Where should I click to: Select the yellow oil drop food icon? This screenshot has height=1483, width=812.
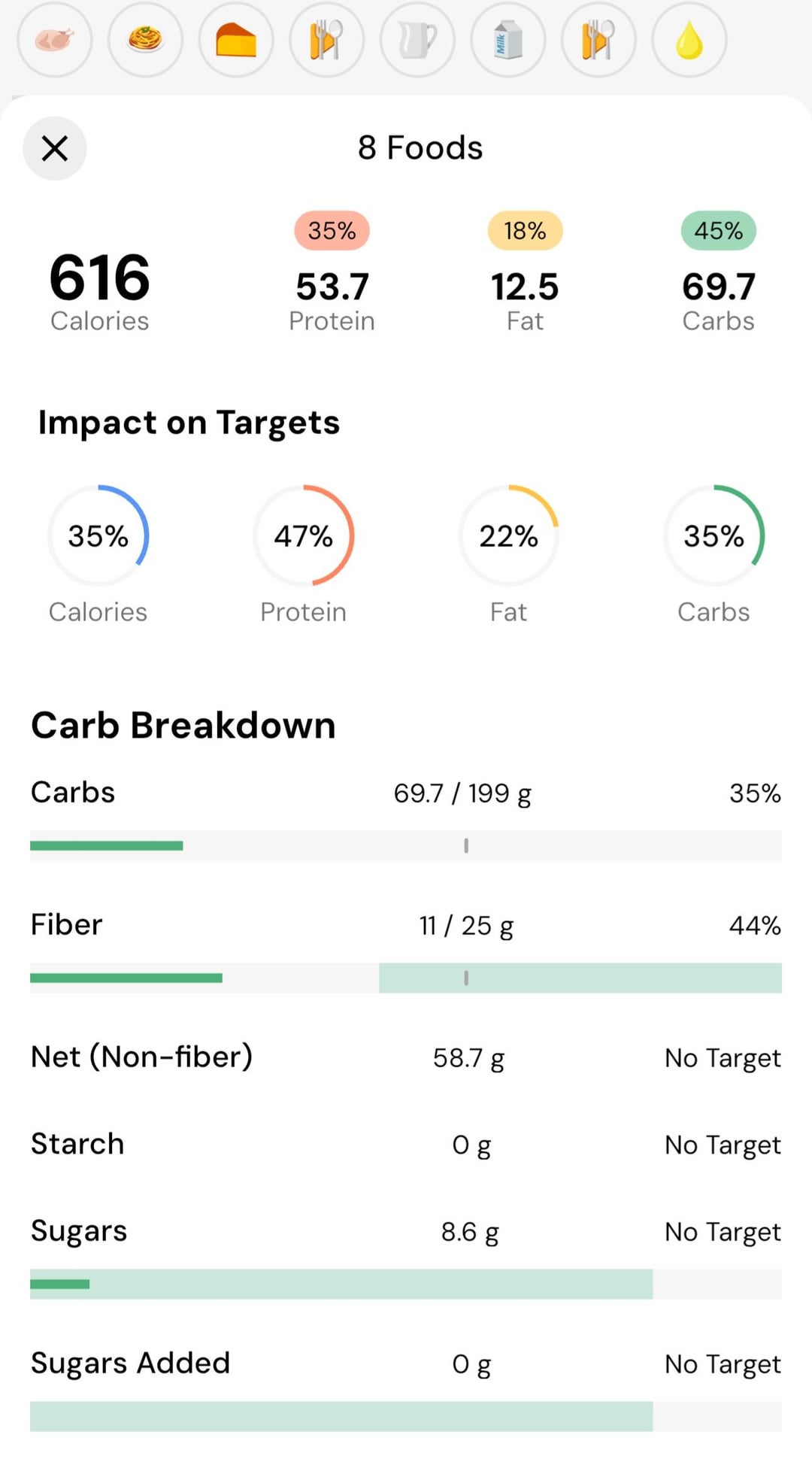(x=689, y=39)
